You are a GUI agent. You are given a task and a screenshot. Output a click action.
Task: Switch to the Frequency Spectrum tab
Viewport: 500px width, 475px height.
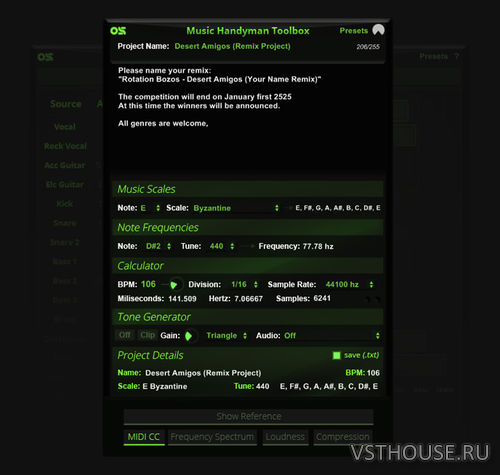point(212,437)
